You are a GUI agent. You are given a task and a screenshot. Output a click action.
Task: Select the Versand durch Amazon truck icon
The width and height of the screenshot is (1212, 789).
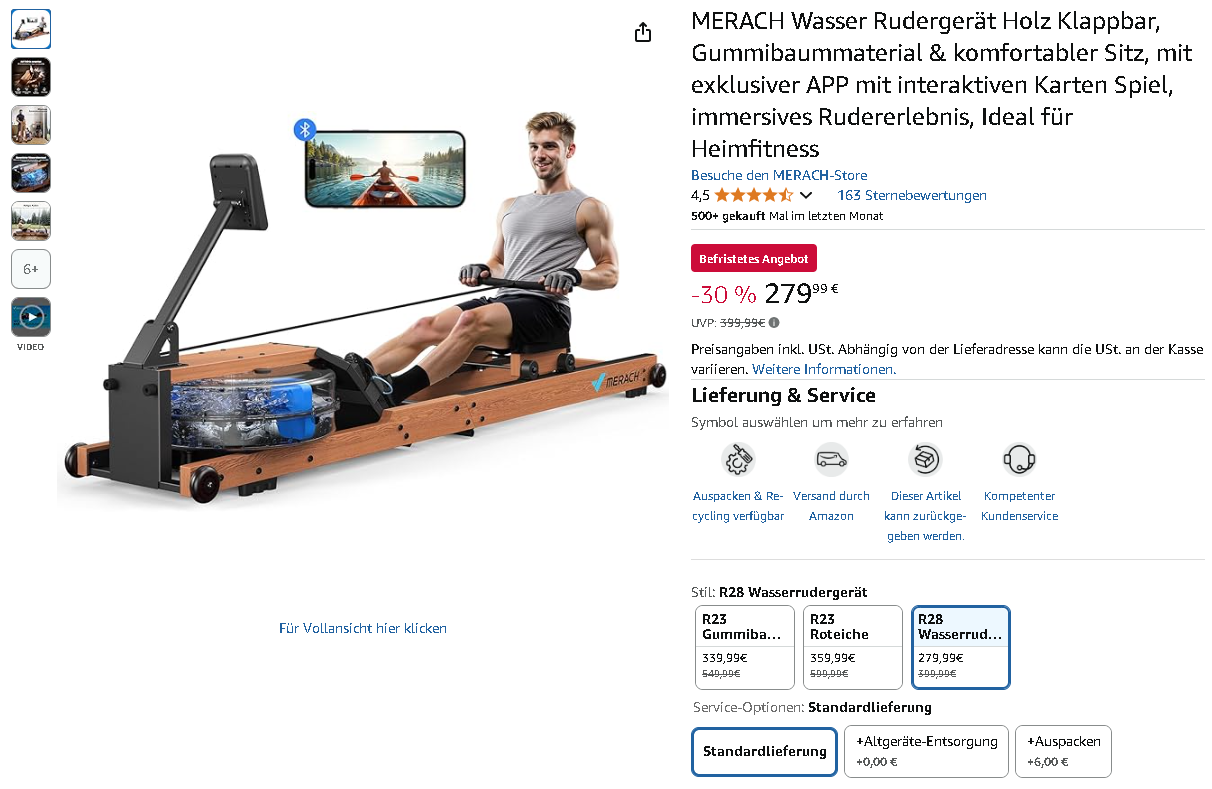pos(831,460)
